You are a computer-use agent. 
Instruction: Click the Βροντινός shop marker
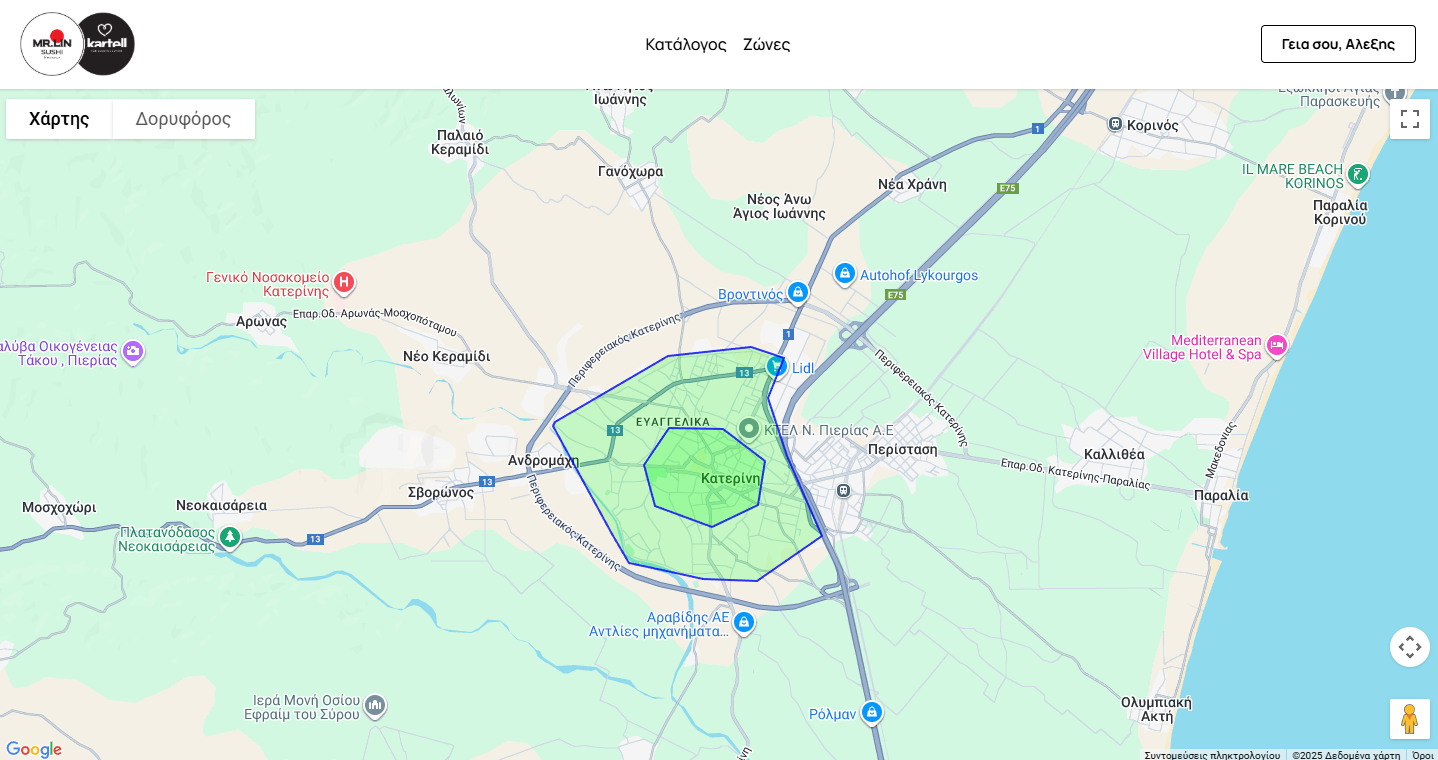click(x=797, y=292)
